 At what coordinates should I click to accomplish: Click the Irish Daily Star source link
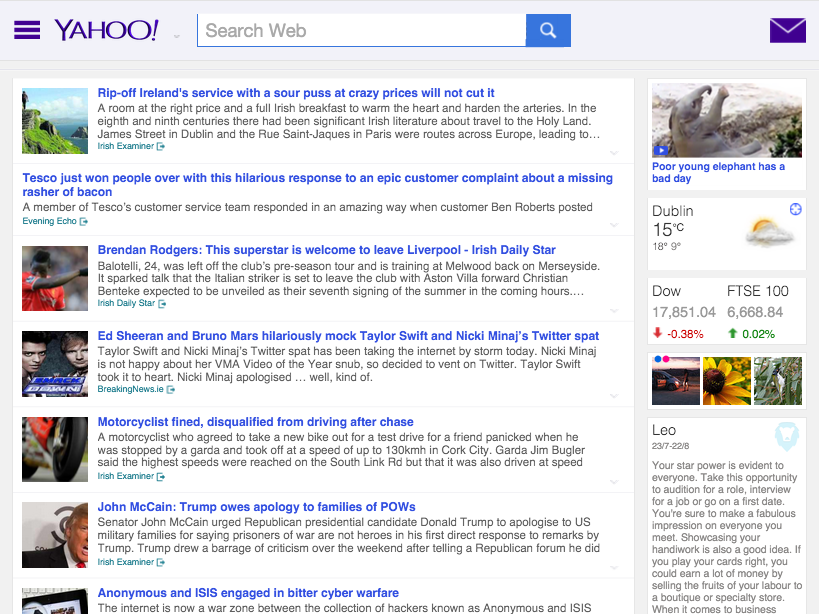coord(127,303)
